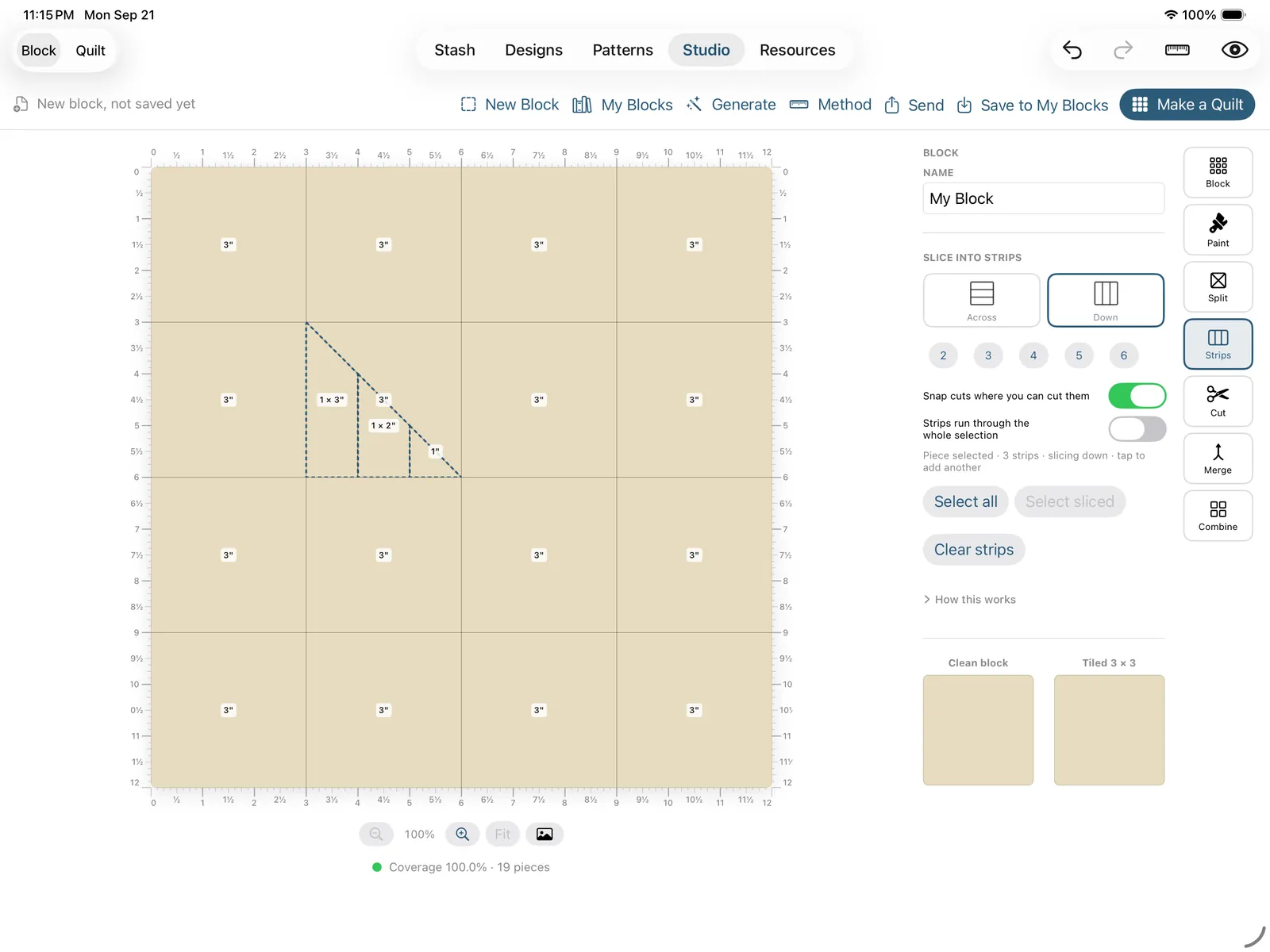The height and width of the screenshot is (952, 1270).
Task: Open Method option
Action: (x=830, y=105)
